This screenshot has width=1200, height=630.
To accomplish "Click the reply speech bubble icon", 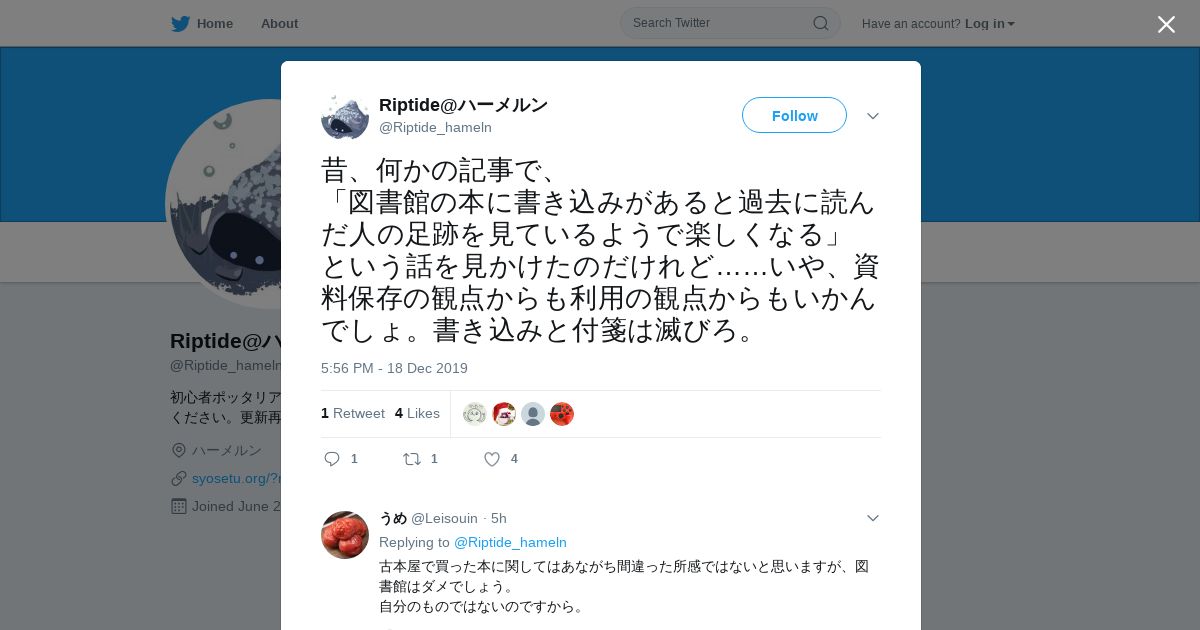I will pos(332,459).
